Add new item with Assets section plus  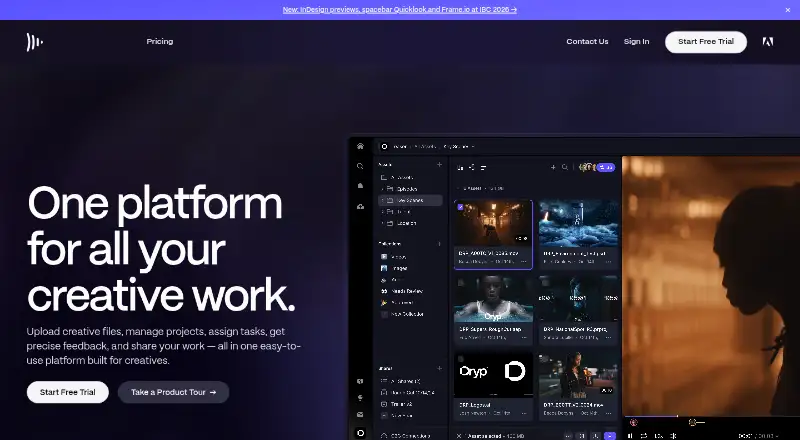pyautogui.click(x=439, y=164)
